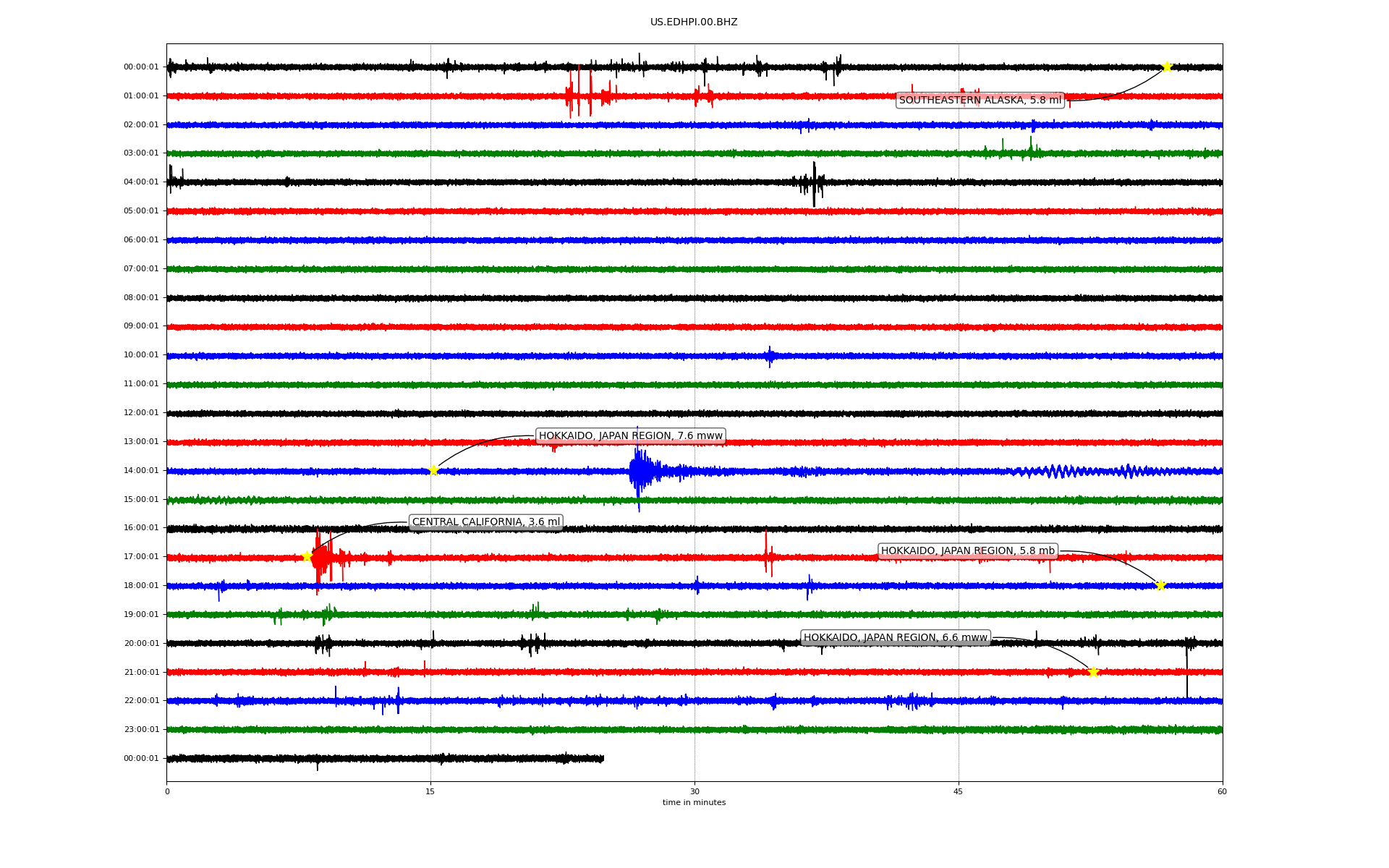
Task: Click the 14:00:01 row time label
Action: 141,470
